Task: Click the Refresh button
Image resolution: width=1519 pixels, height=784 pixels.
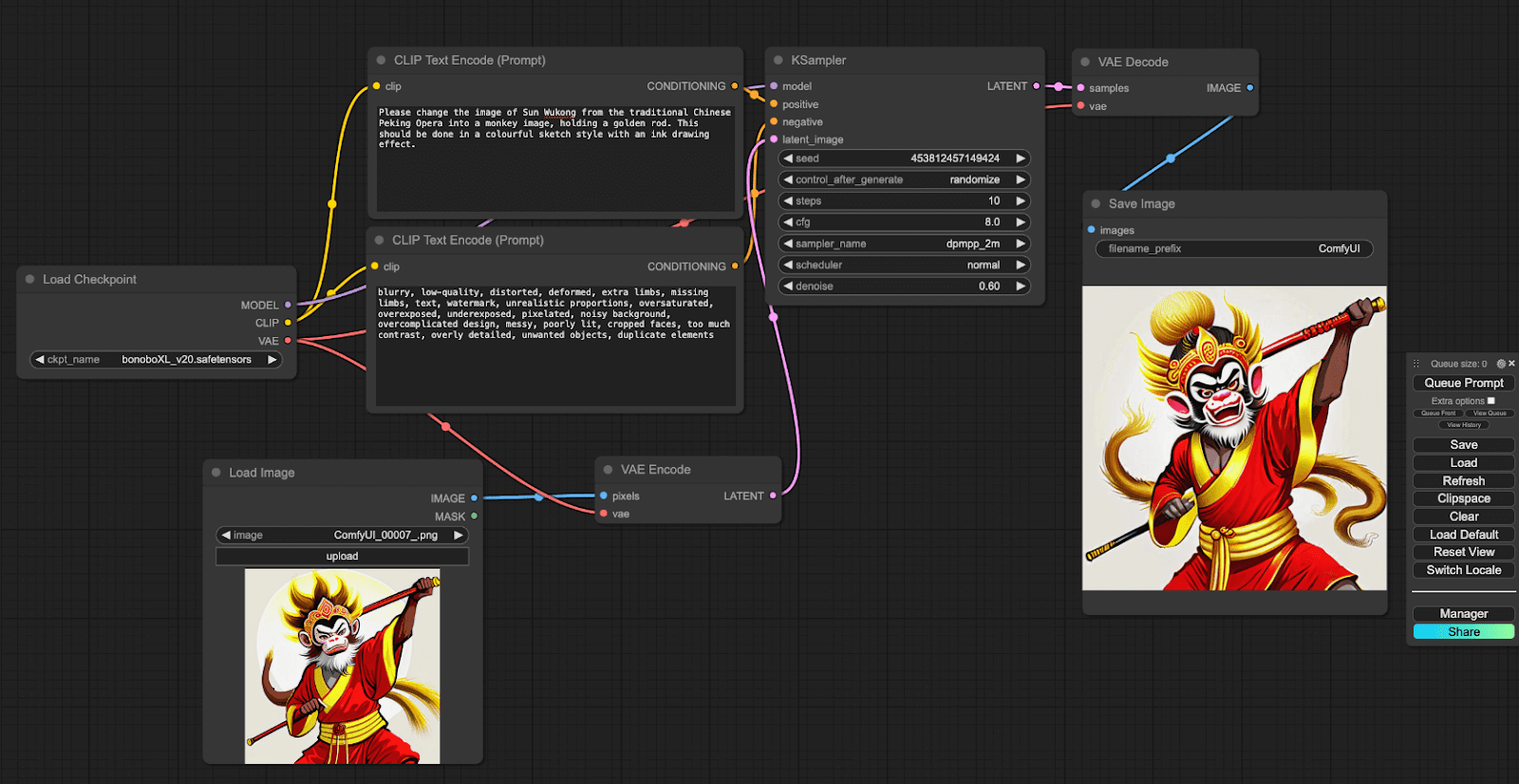Action: [1464, 480]
